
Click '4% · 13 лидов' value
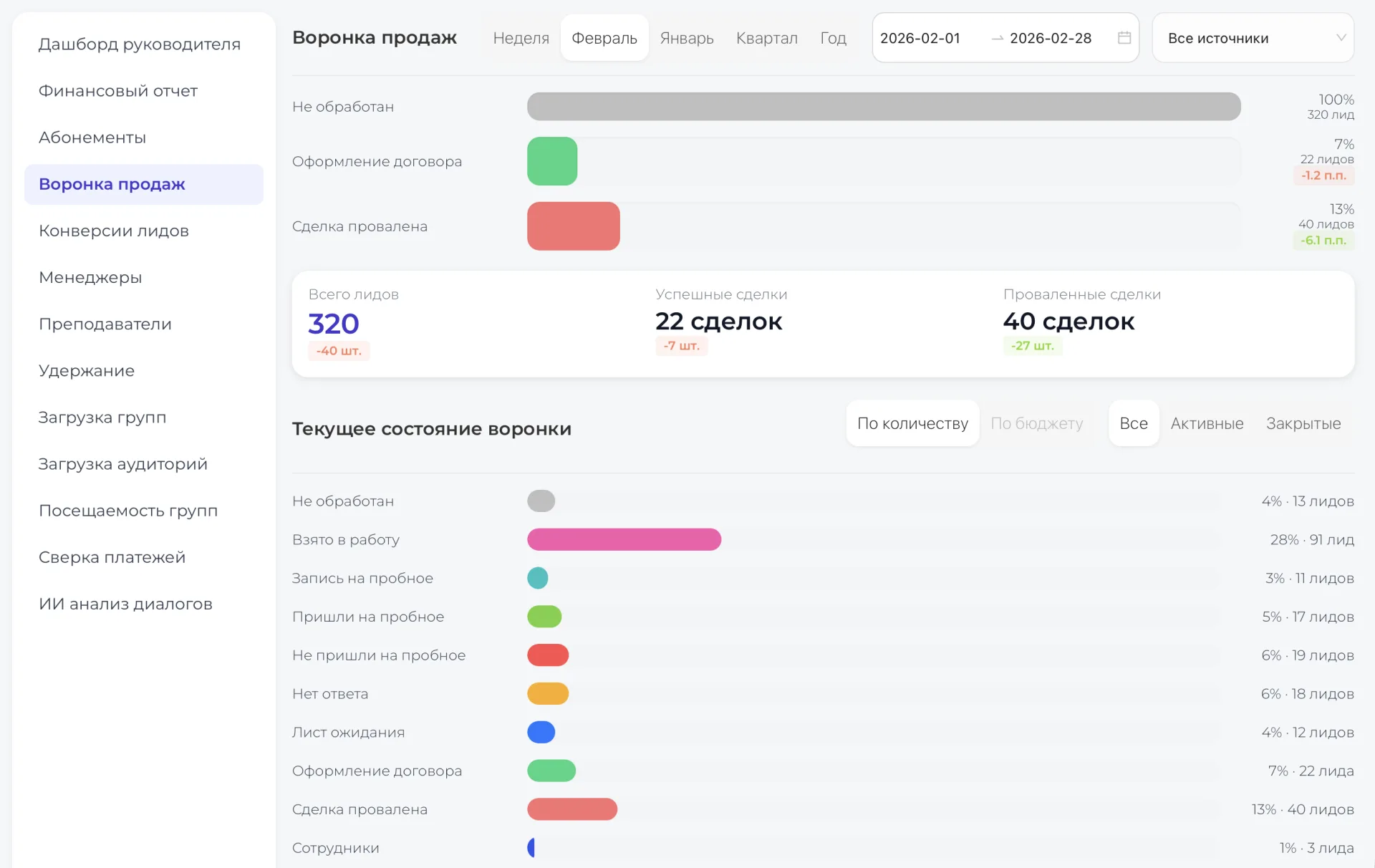click(x=1308, y=501)
